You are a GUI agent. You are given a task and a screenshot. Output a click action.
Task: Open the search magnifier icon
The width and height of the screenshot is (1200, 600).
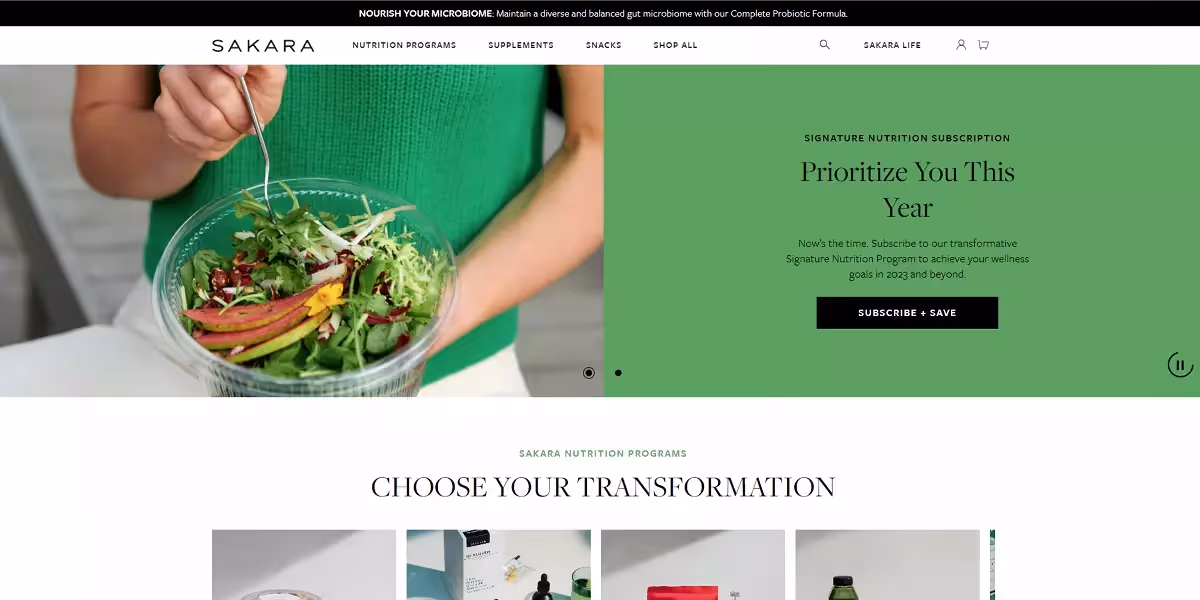tap(824, 45)
